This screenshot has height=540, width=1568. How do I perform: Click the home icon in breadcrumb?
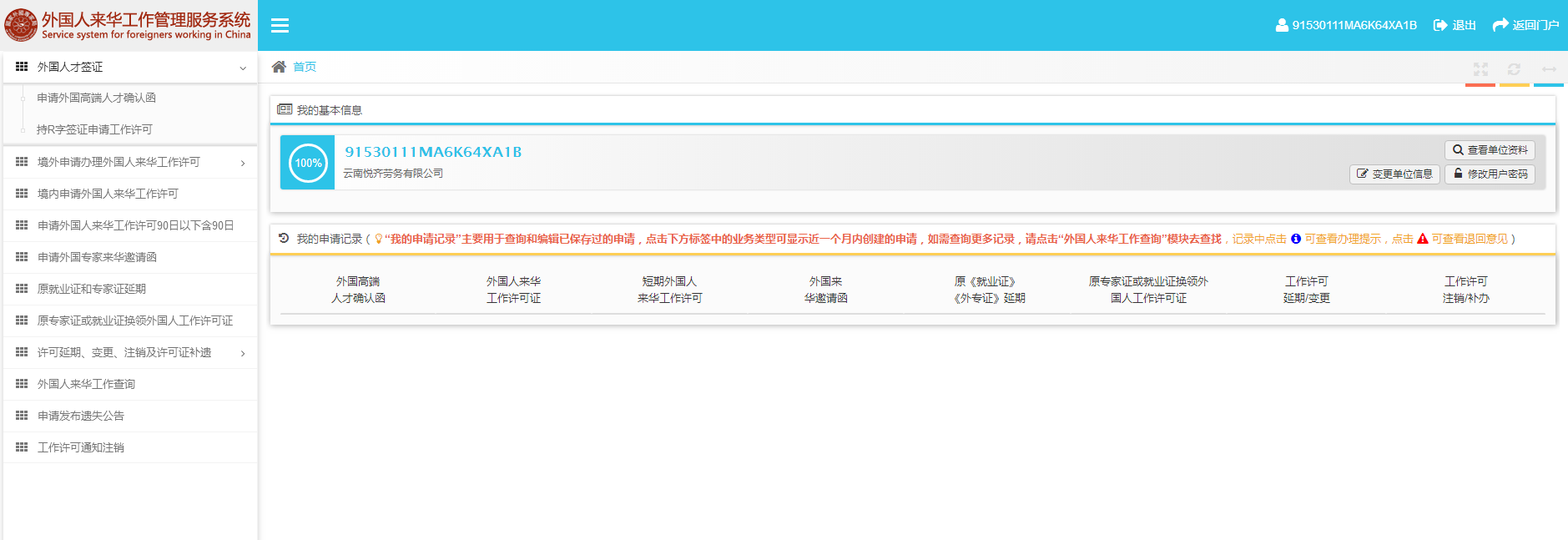279,67
